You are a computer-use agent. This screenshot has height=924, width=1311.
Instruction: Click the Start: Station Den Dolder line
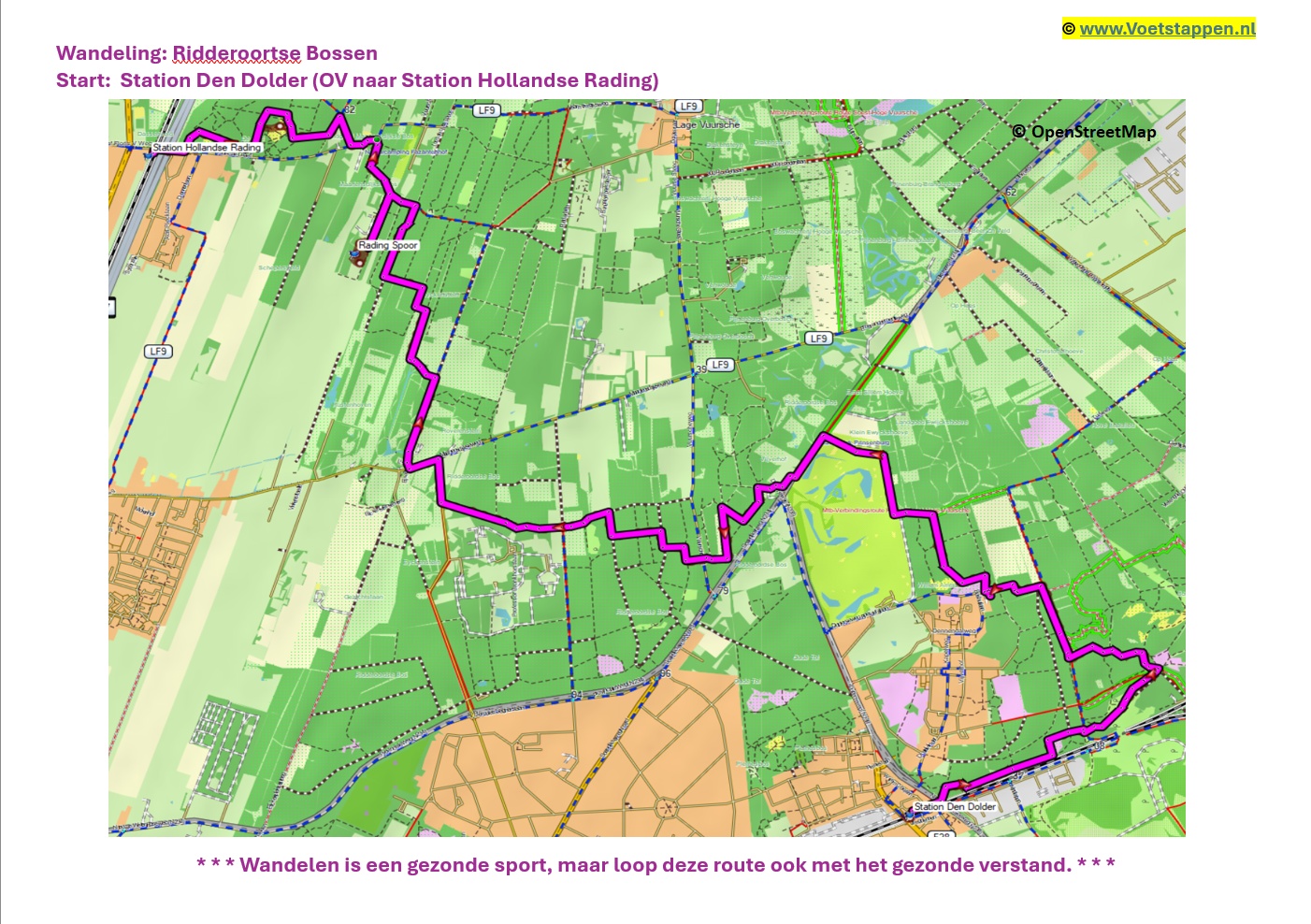coord(357,80)
